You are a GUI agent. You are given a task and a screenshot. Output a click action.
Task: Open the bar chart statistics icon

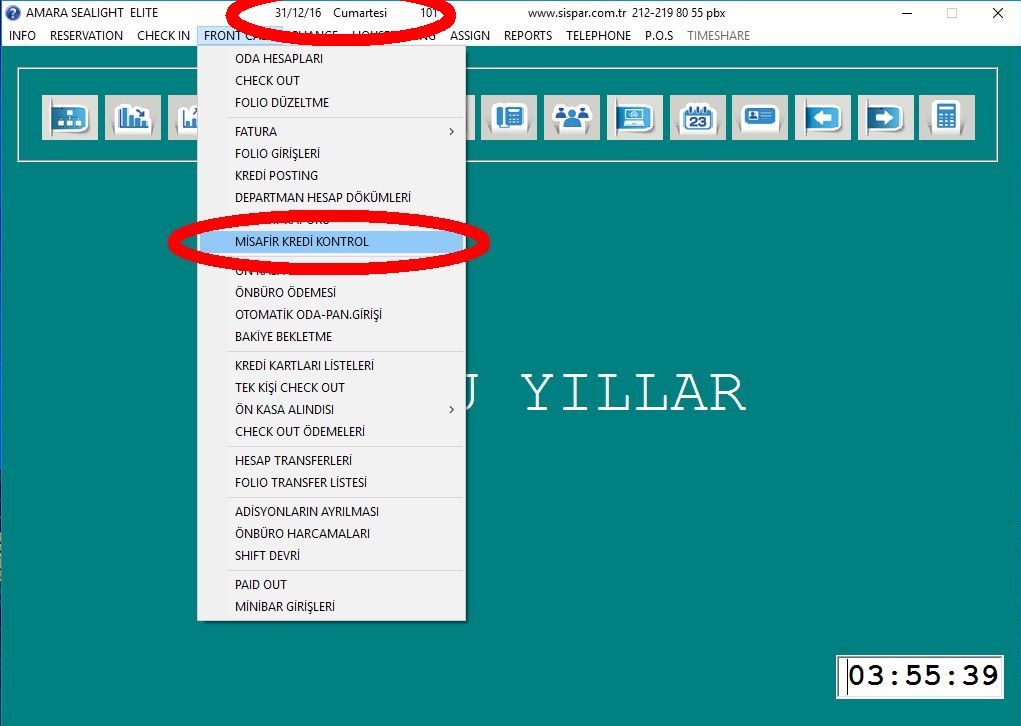[132, 117]
